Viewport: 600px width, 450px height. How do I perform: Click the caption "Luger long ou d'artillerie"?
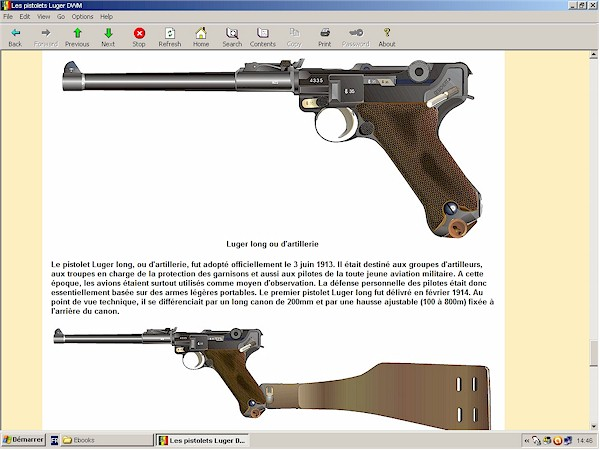coord(272,244)
